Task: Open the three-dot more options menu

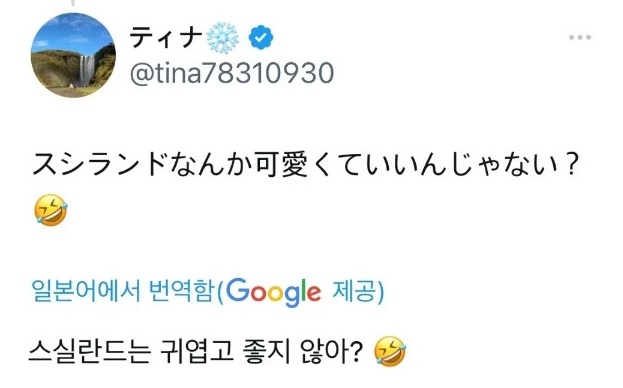Action: tap(580, 37)
